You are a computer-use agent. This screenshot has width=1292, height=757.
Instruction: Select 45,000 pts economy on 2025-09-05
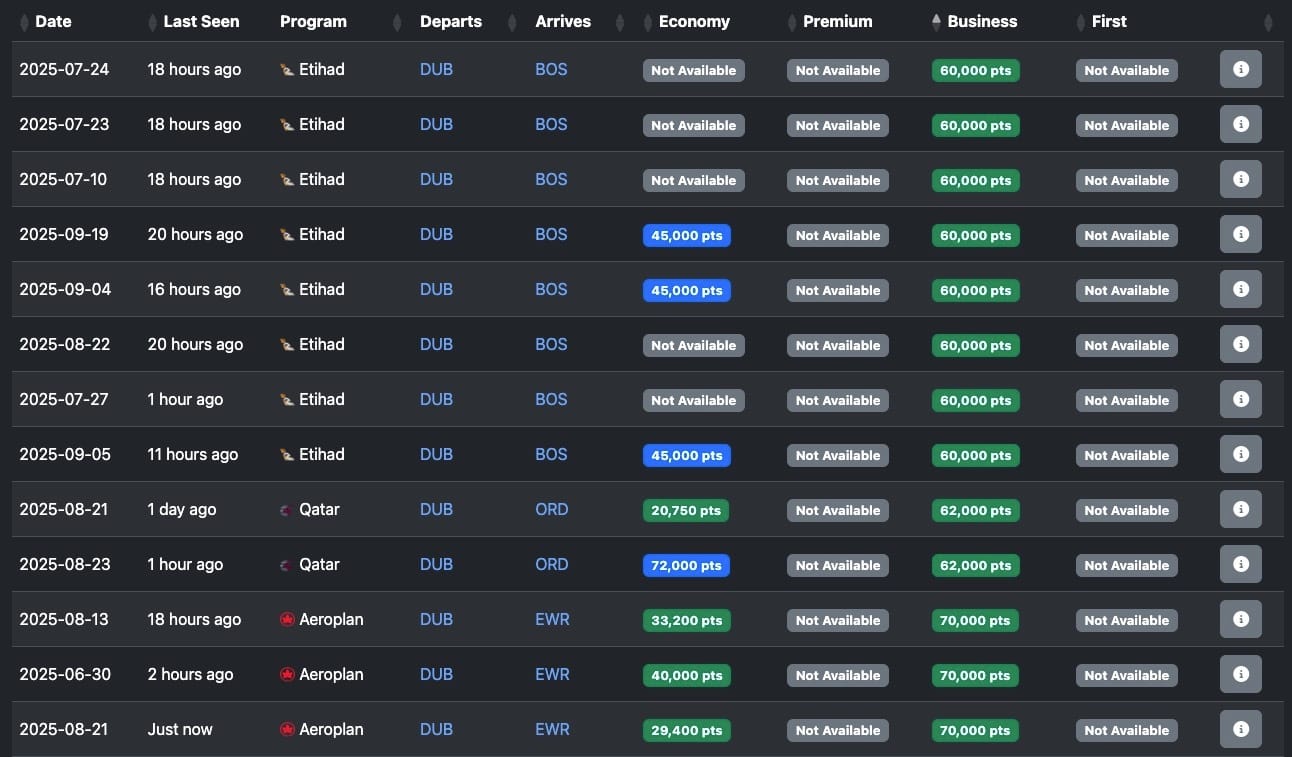pos(687,456)
